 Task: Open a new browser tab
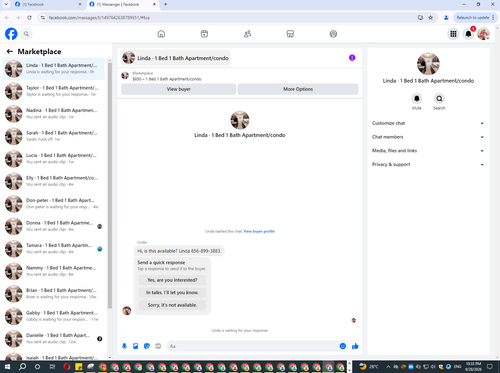click(x=166, y=4)
